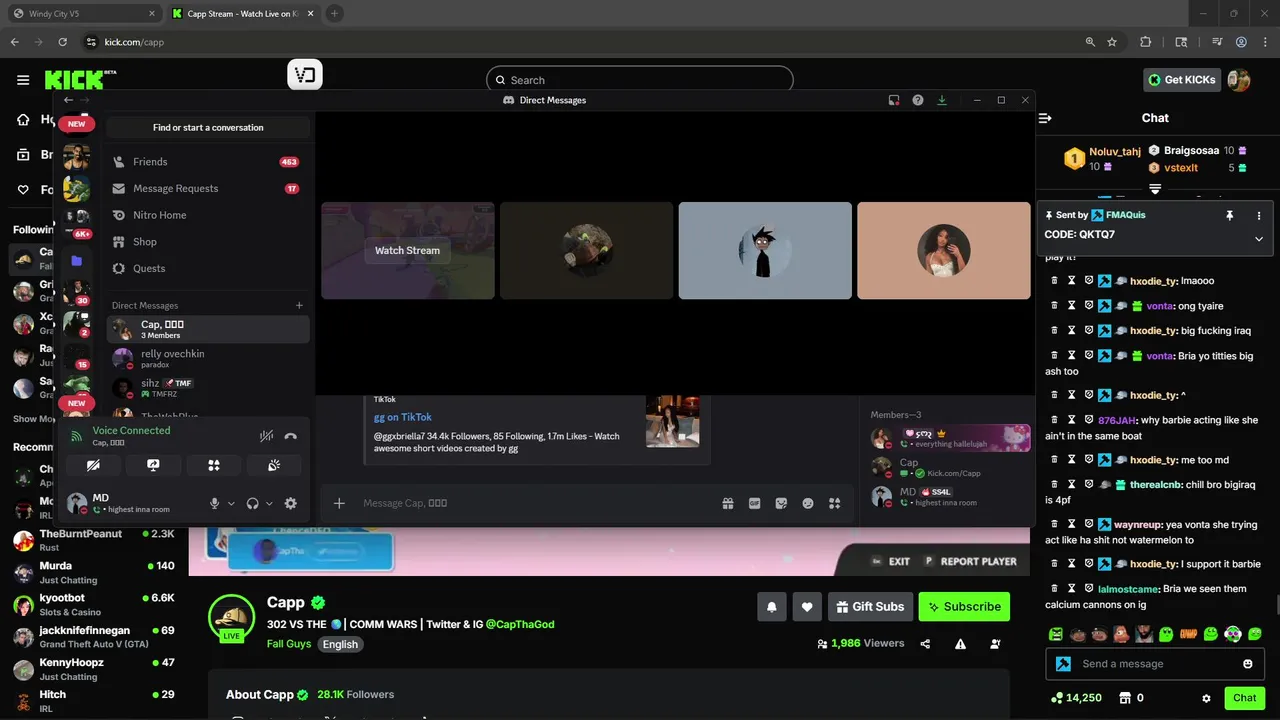
Task: Click the Discord download update arrow icon
Action: click(x=942, y=100)
